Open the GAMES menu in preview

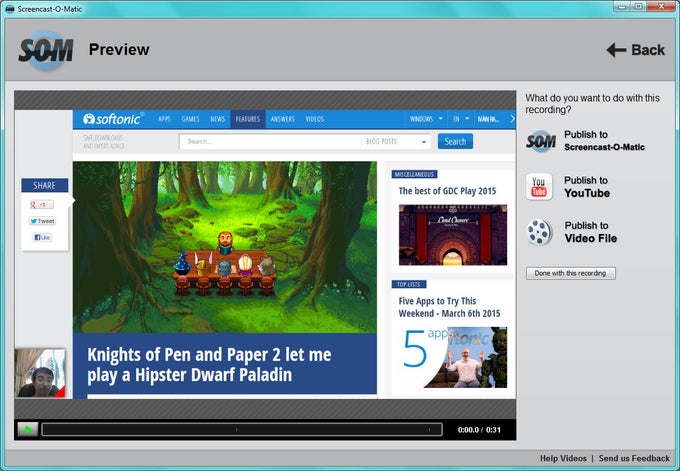click(190, 119)
